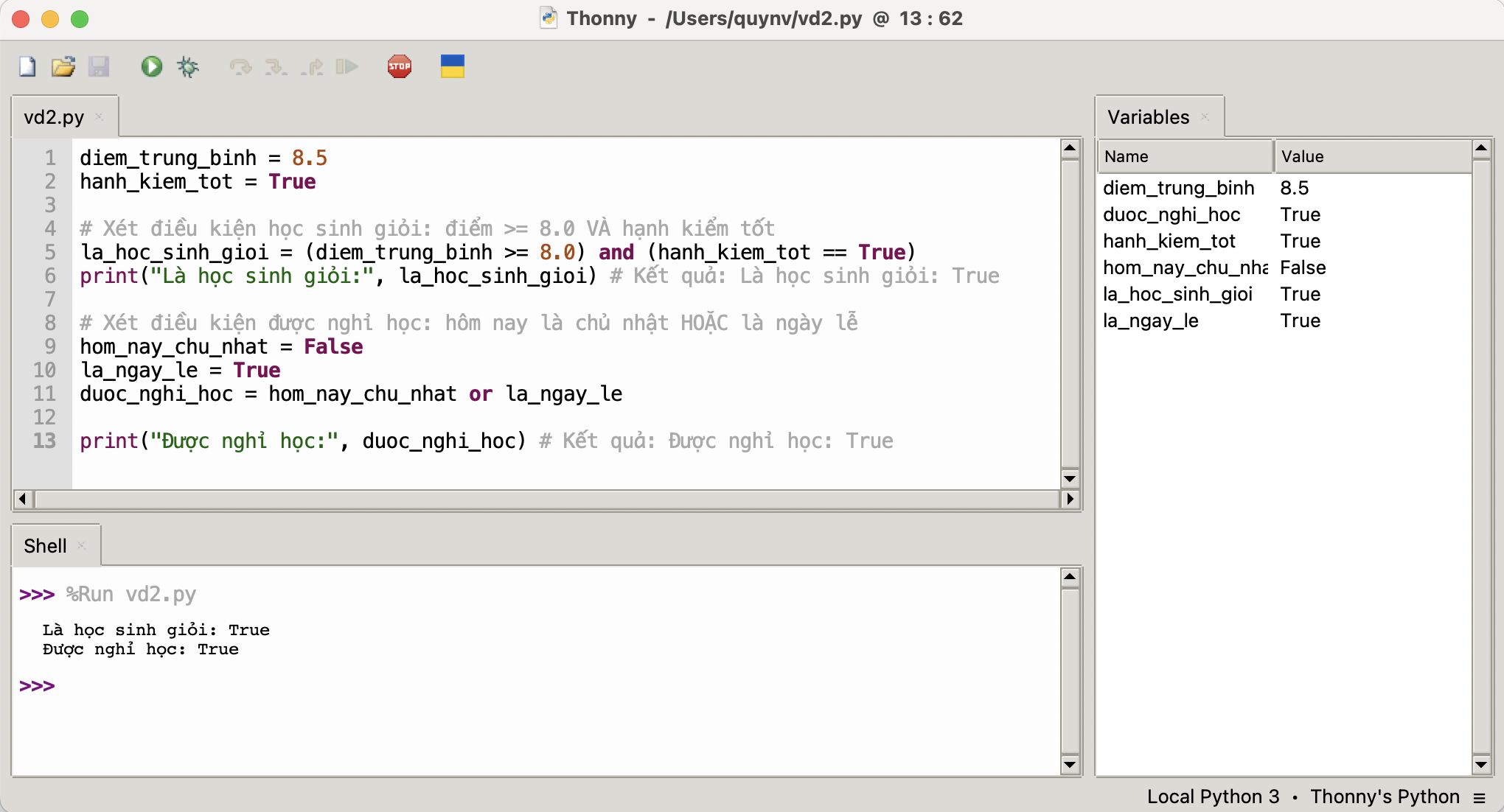The image size is (1504, 812).
Task: Start debugging with the bug icon
Action: point(188,67)
